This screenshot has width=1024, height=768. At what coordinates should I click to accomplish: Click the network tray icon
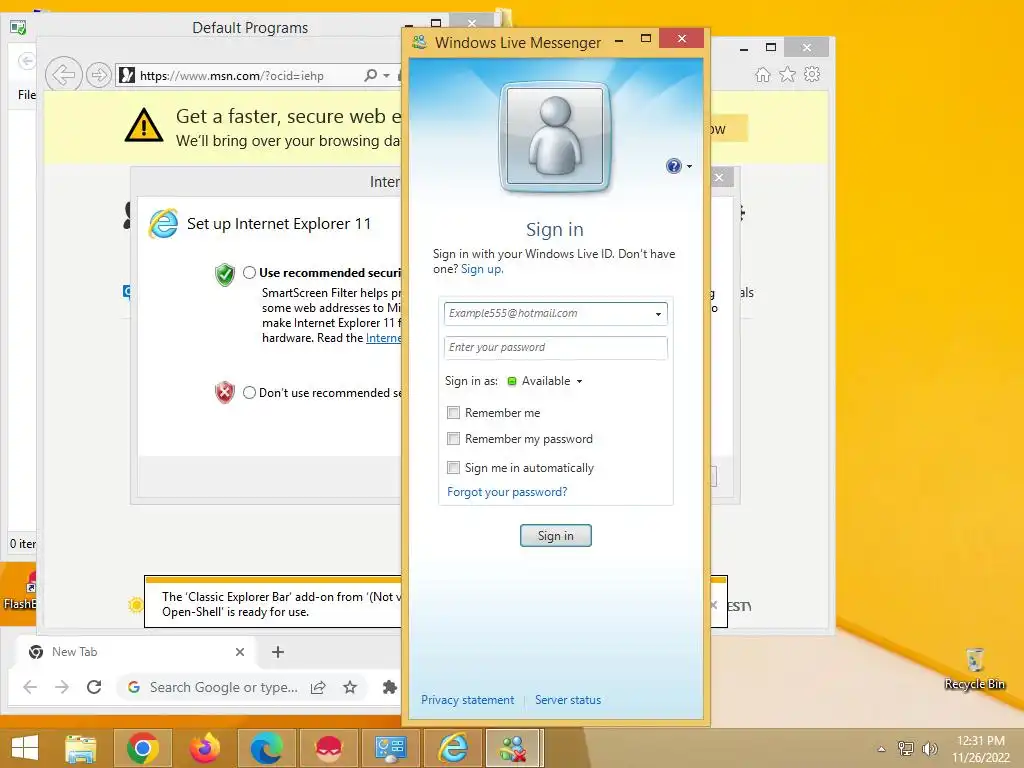point(905,748)
